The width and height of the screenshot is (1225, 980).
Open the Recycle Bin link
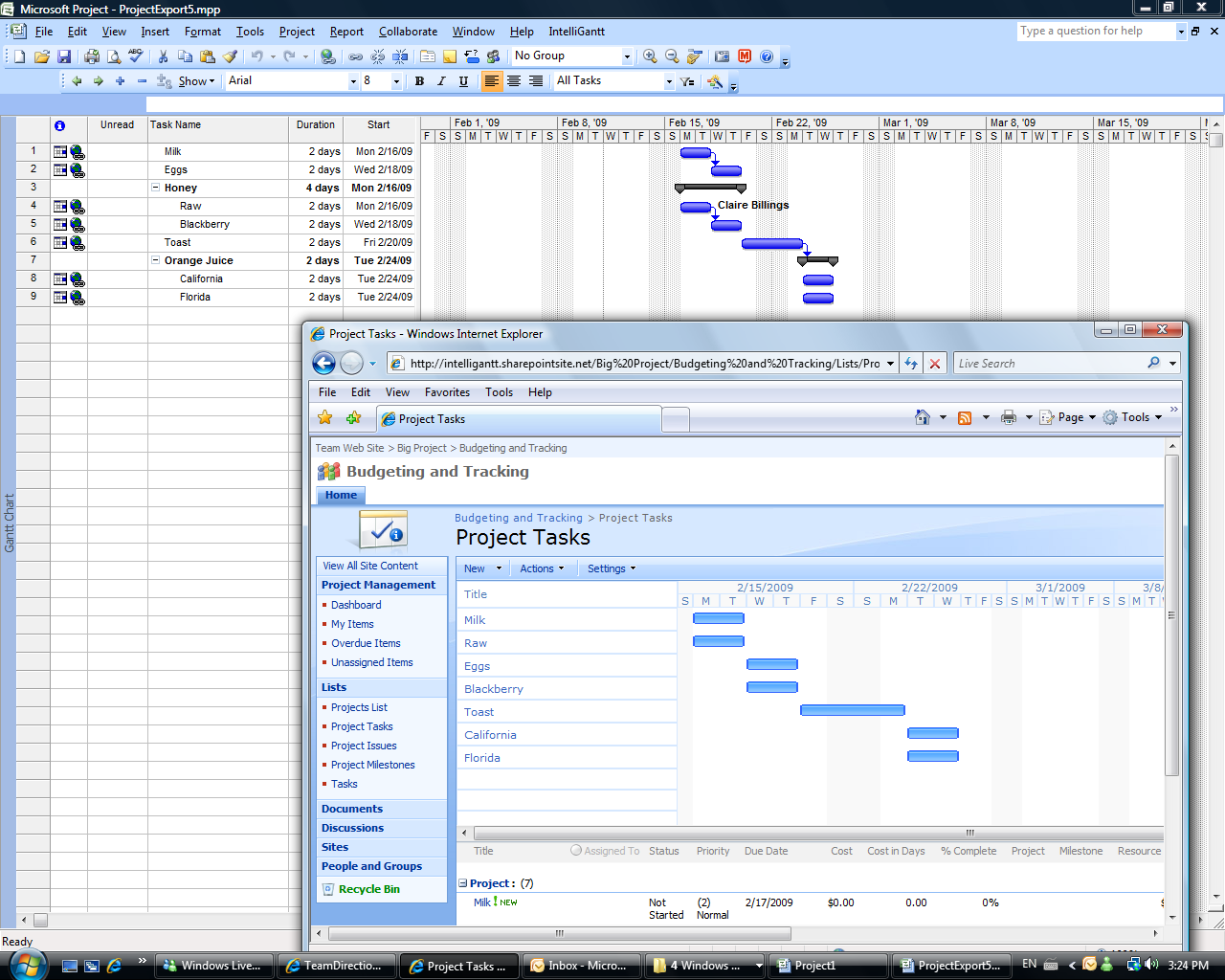(x=369, y=889)
